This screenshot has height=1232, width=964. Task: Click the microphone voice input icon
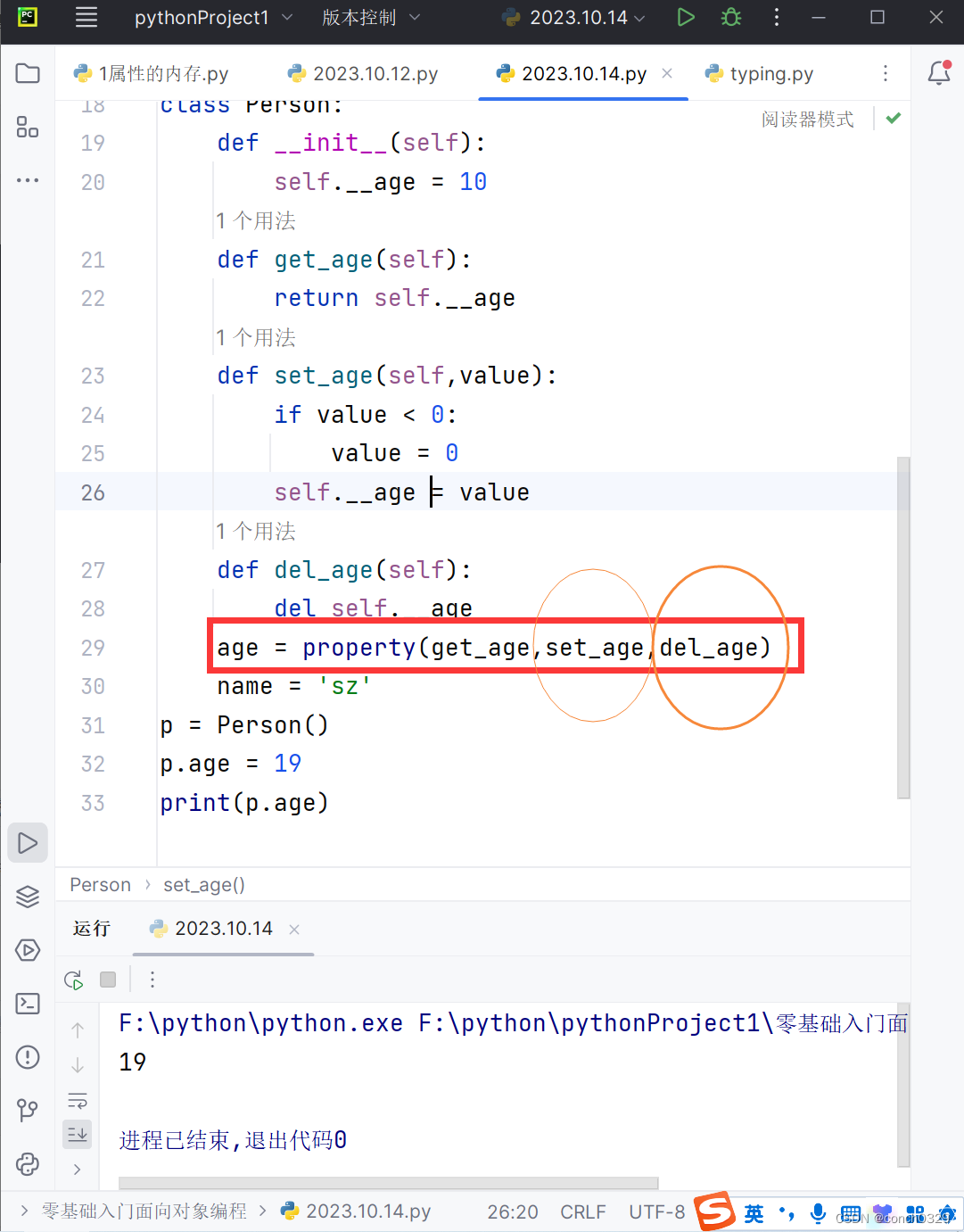pyautogui.click(x=818, y=1213)
